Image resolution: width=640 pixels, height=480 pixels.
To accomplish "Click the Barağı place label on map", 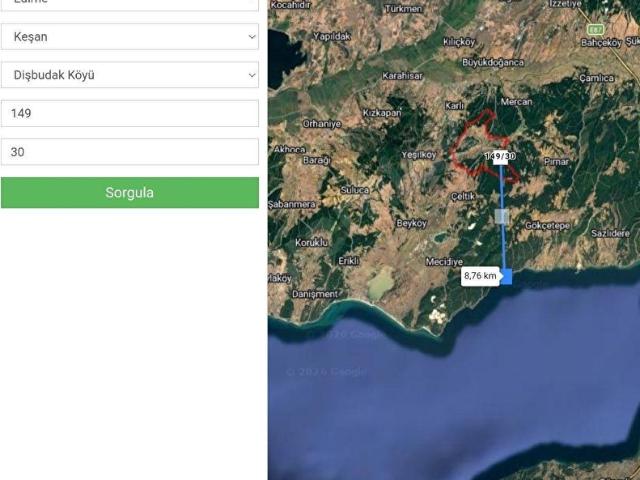I will click(x=316, y=160).
